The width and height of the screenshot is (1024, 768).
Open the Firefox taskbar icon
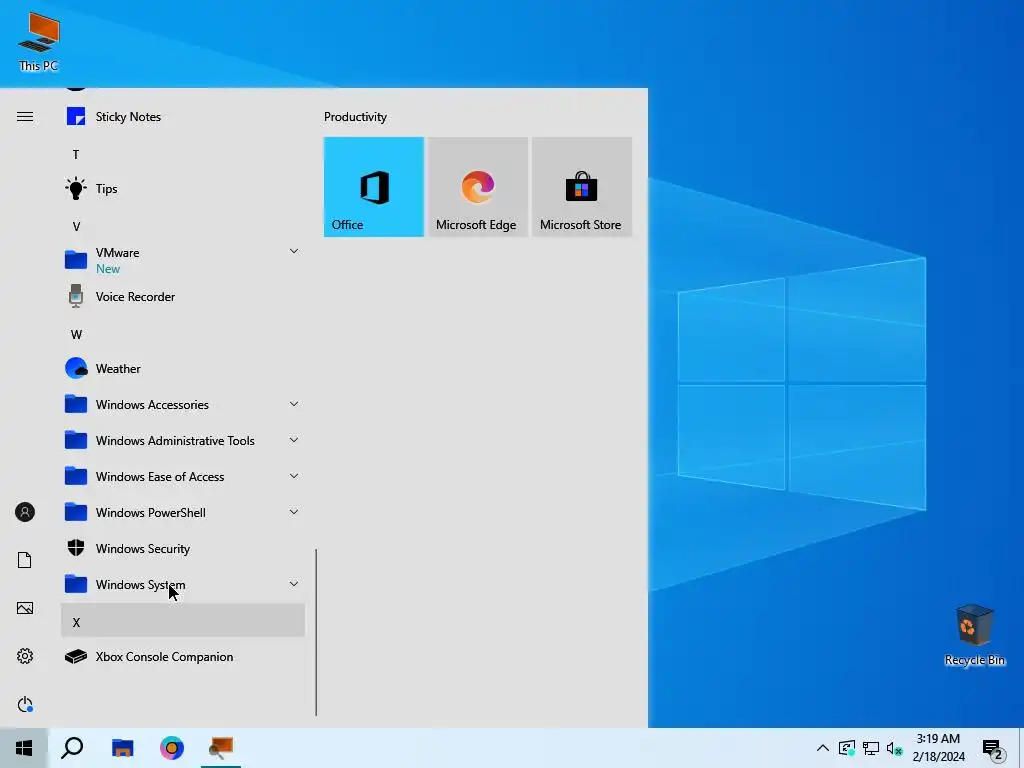coord(172,748)
